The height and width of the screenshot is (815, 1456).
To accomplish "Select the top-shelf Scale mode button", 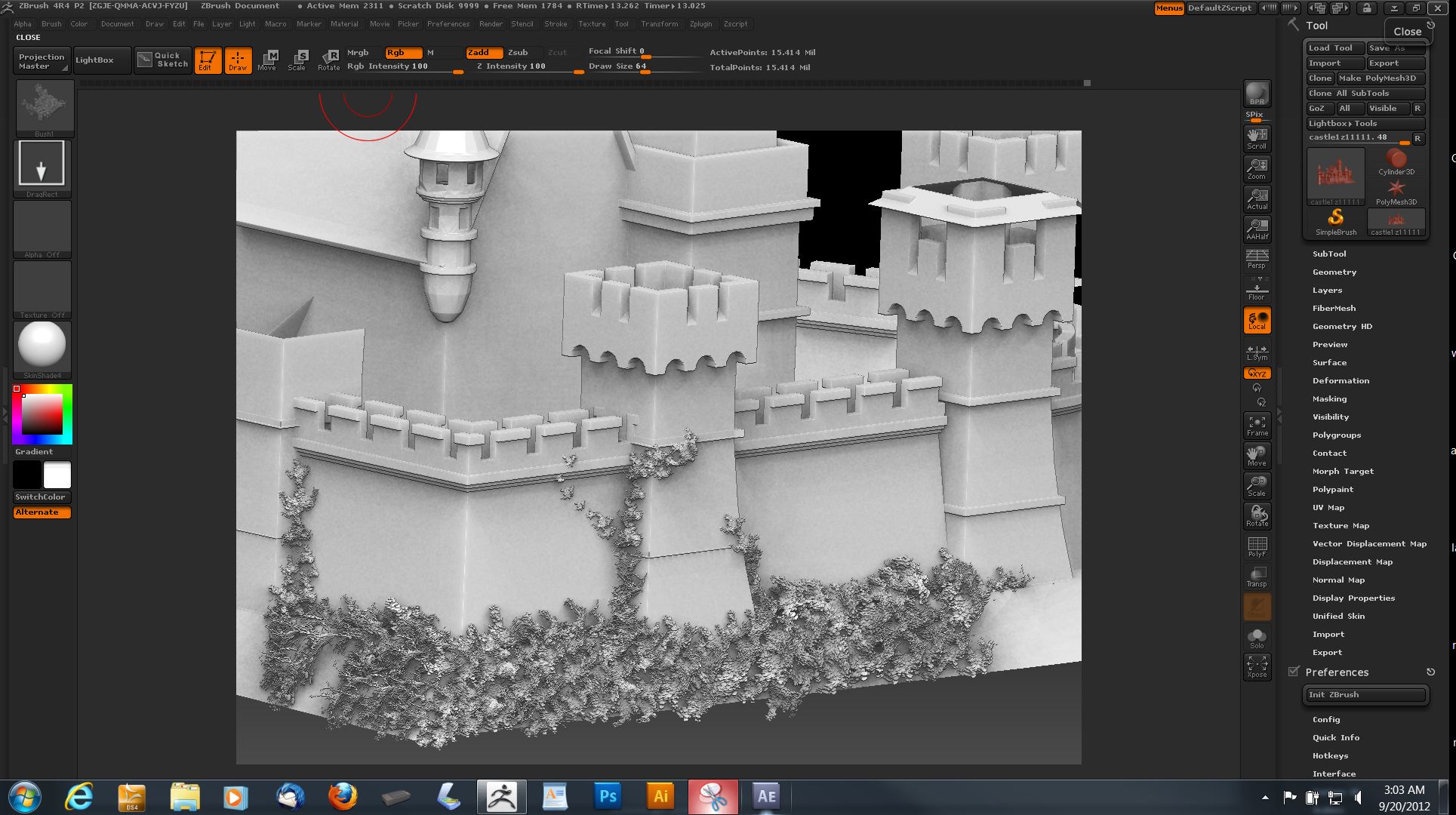I will (297, 60).
